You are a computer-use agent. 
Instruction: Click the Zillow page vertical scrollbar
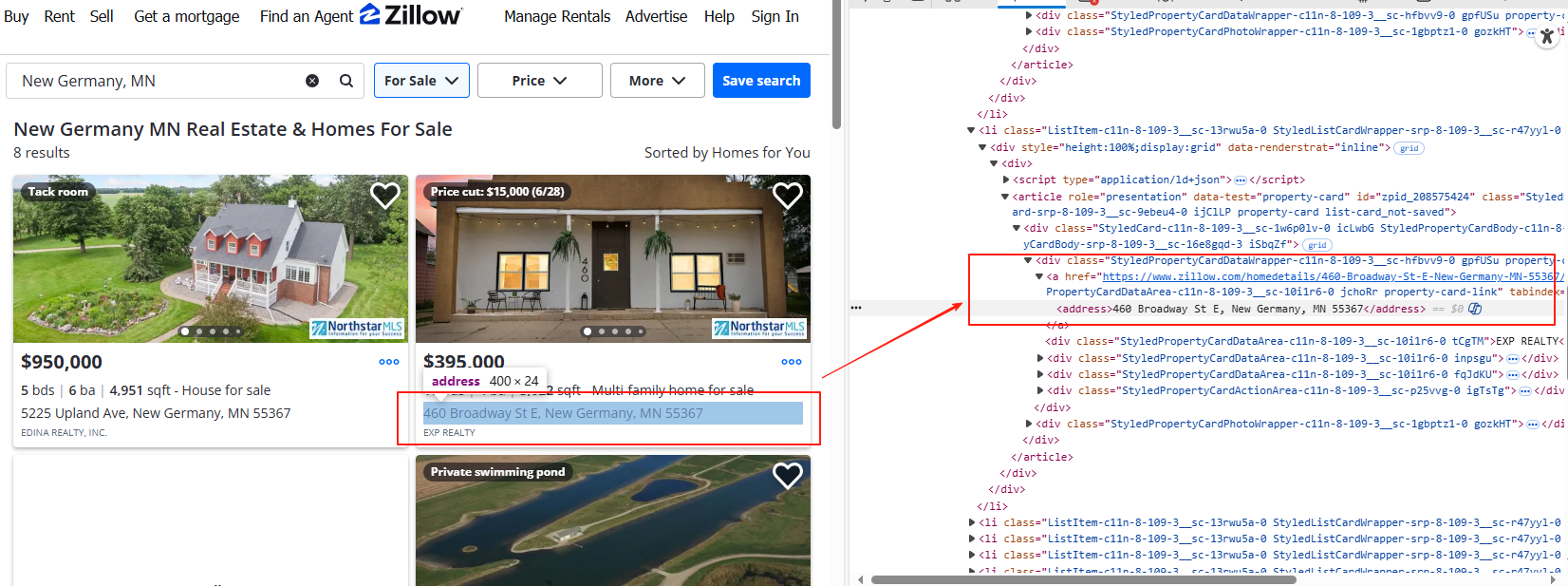coord(836,65)
